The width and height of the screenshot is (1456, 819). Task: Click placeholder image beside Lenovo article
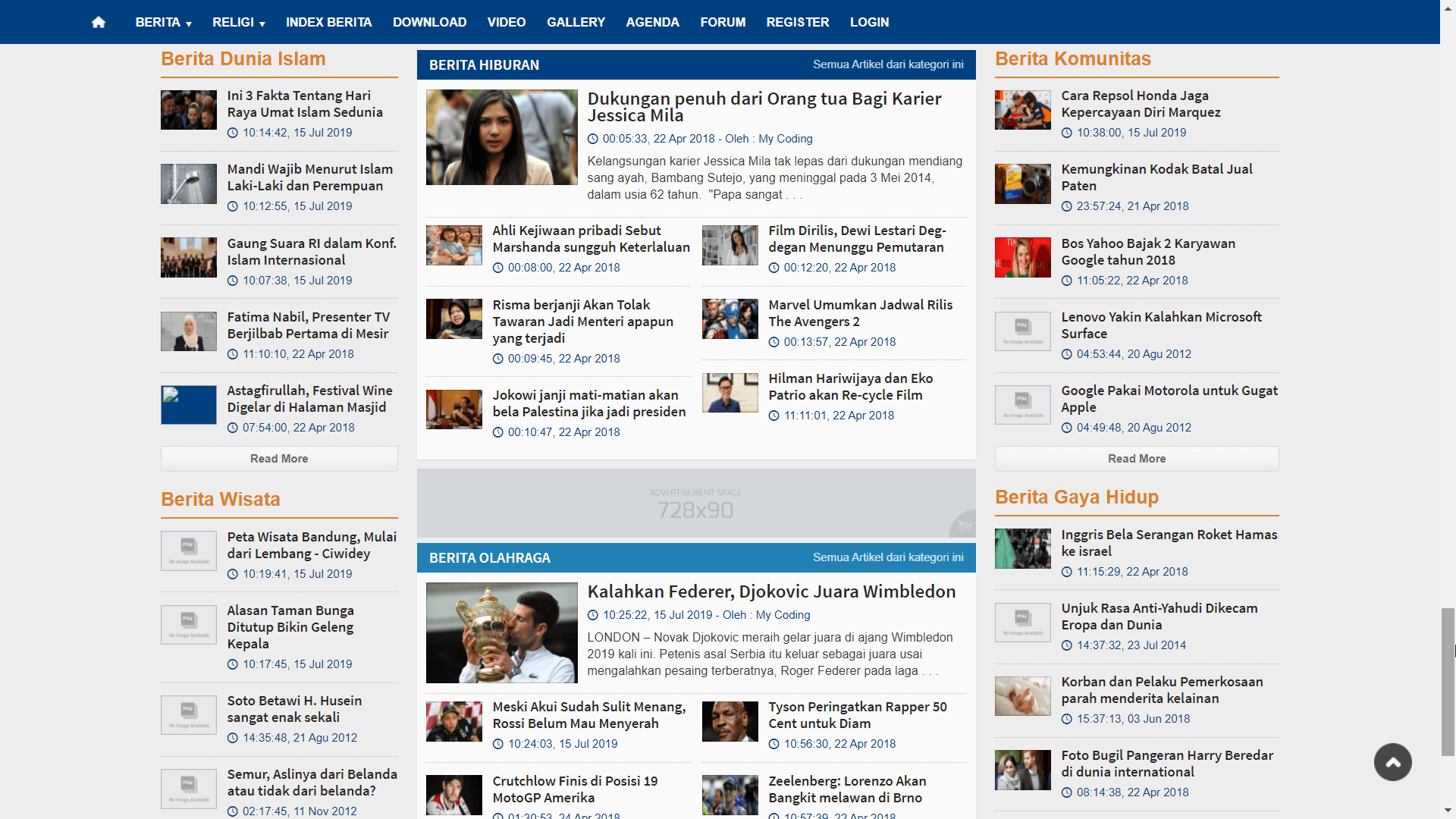1022,331
